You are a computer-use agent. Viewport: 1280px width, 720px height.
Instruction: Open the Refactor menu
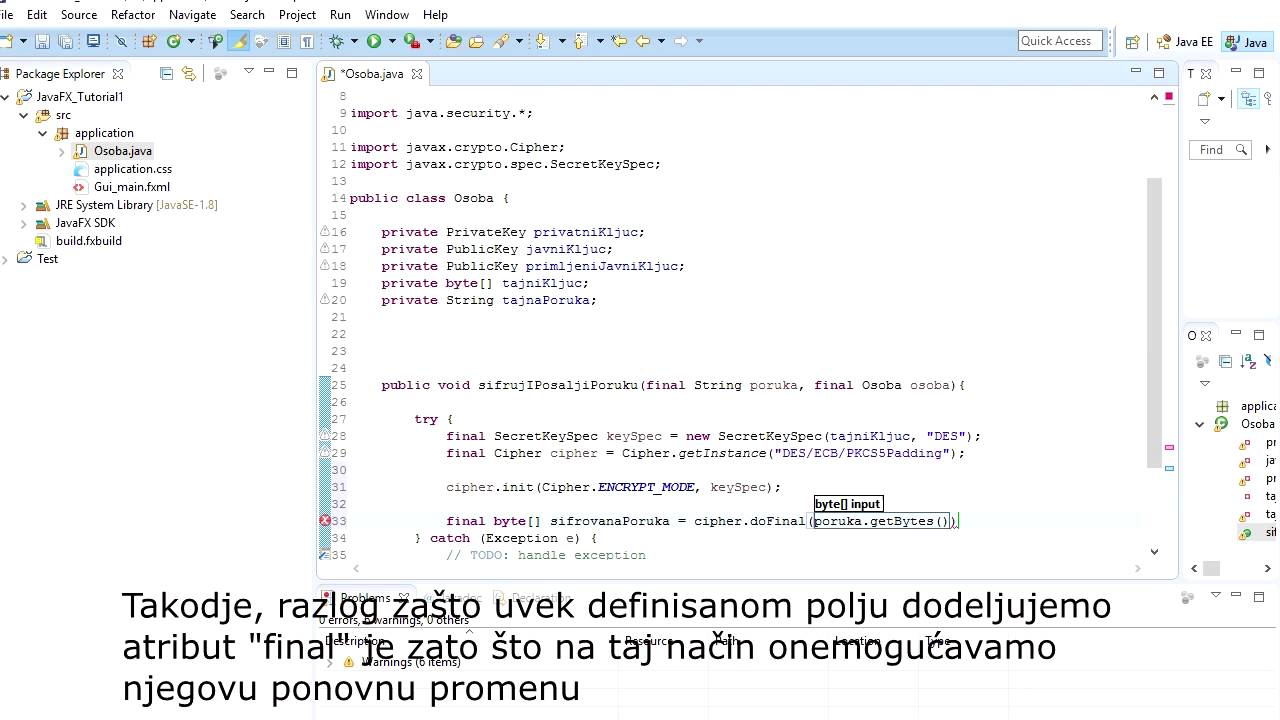point(133,15)
